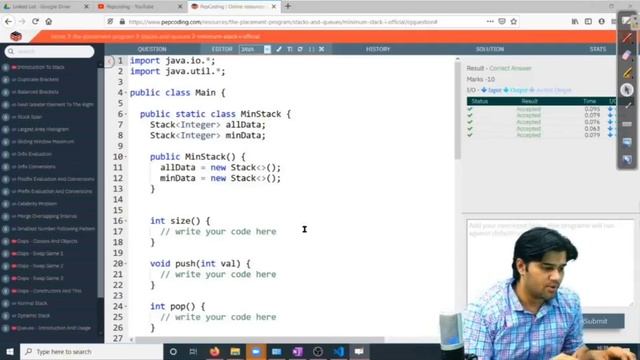Screen dimensions: 640x360
Task: Click the editor horizontal scrollbar
Action: pos(260,340)
